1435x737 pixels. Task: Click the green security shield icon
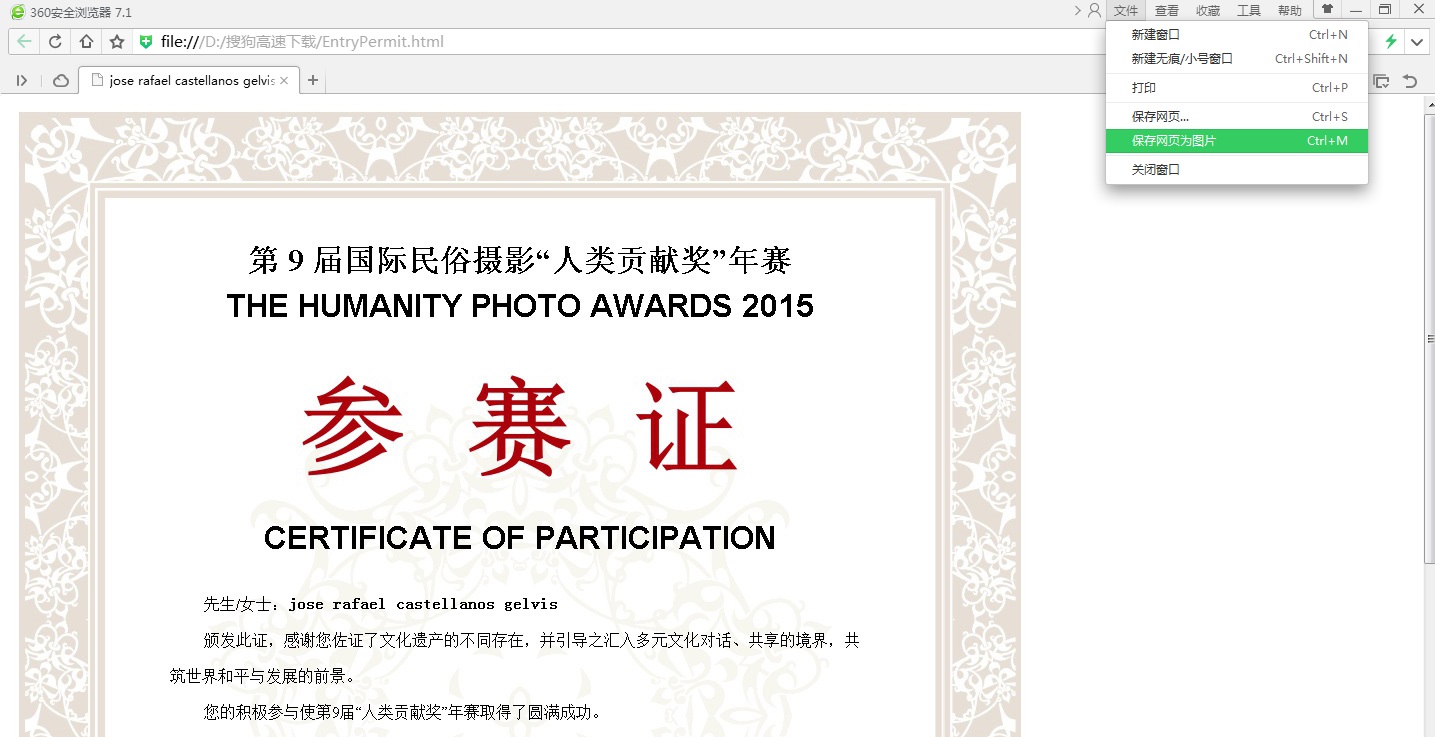click(146, 42)
